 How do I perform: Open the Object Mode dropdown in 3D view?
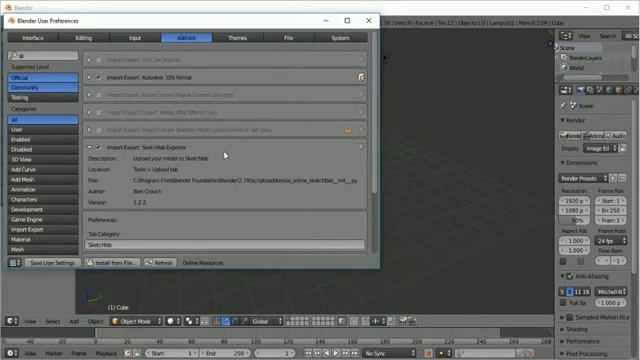(136, 322)
